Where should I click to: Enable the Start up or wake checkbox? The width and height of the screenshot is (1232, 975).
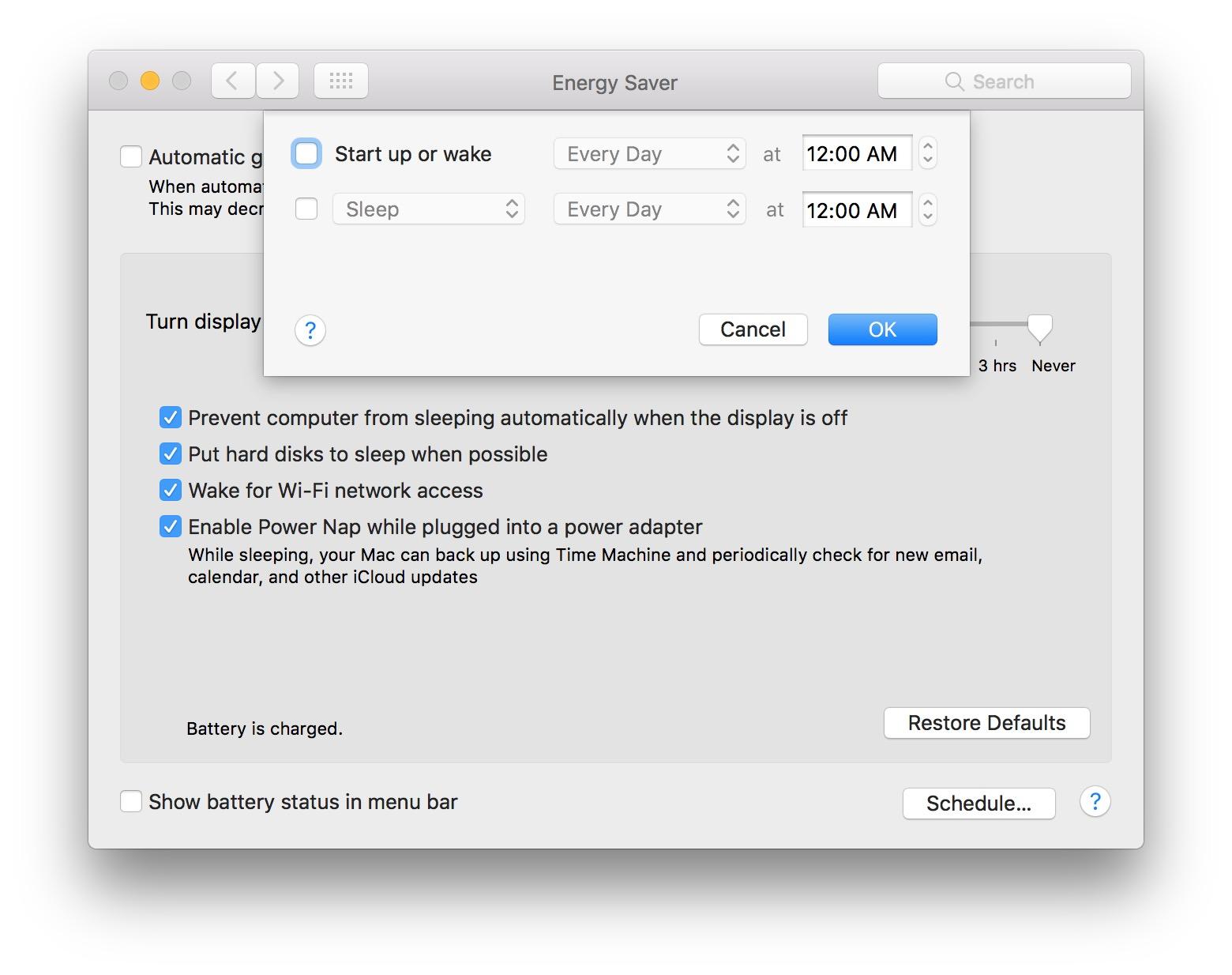click(306, 154)
